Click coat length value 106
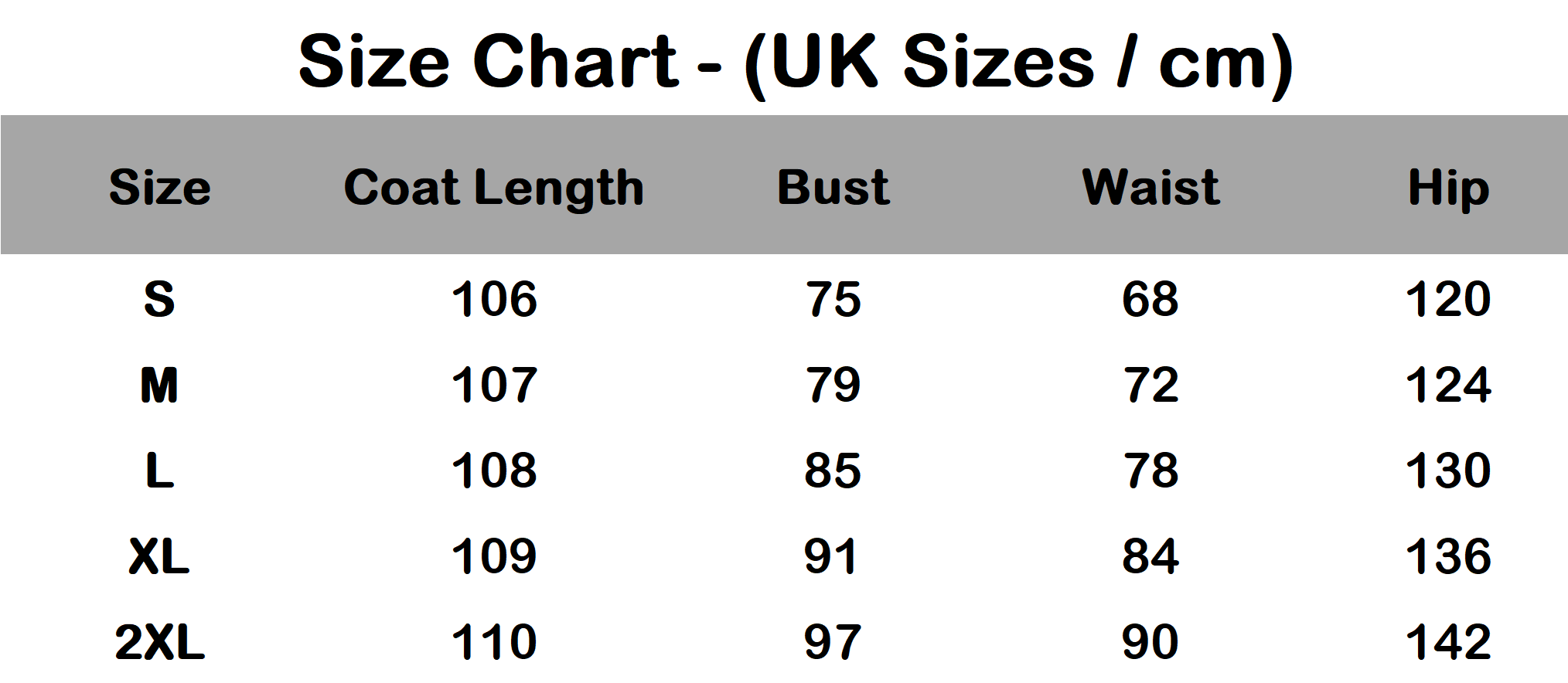 pyautogui.click(x=493, y=300)
